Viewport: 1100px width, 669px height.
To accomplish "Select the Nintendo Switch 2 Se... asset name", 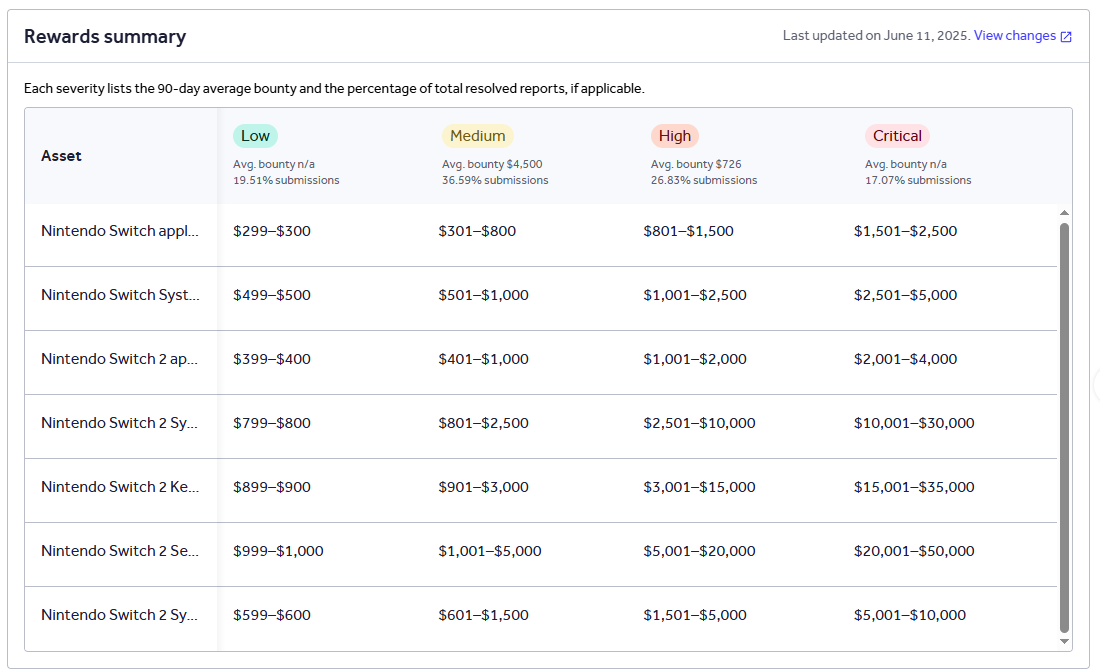I will [119, 551].
